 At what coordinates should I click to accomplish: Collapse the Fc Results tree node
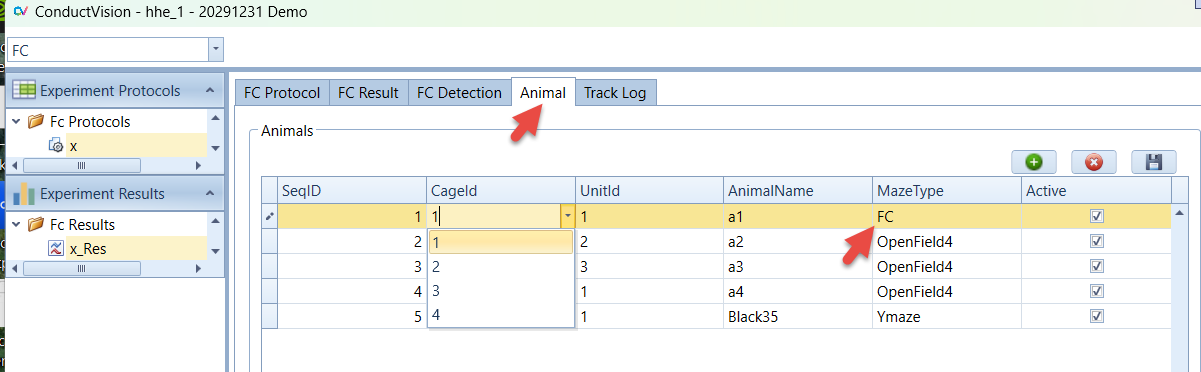tap(16, 224)
